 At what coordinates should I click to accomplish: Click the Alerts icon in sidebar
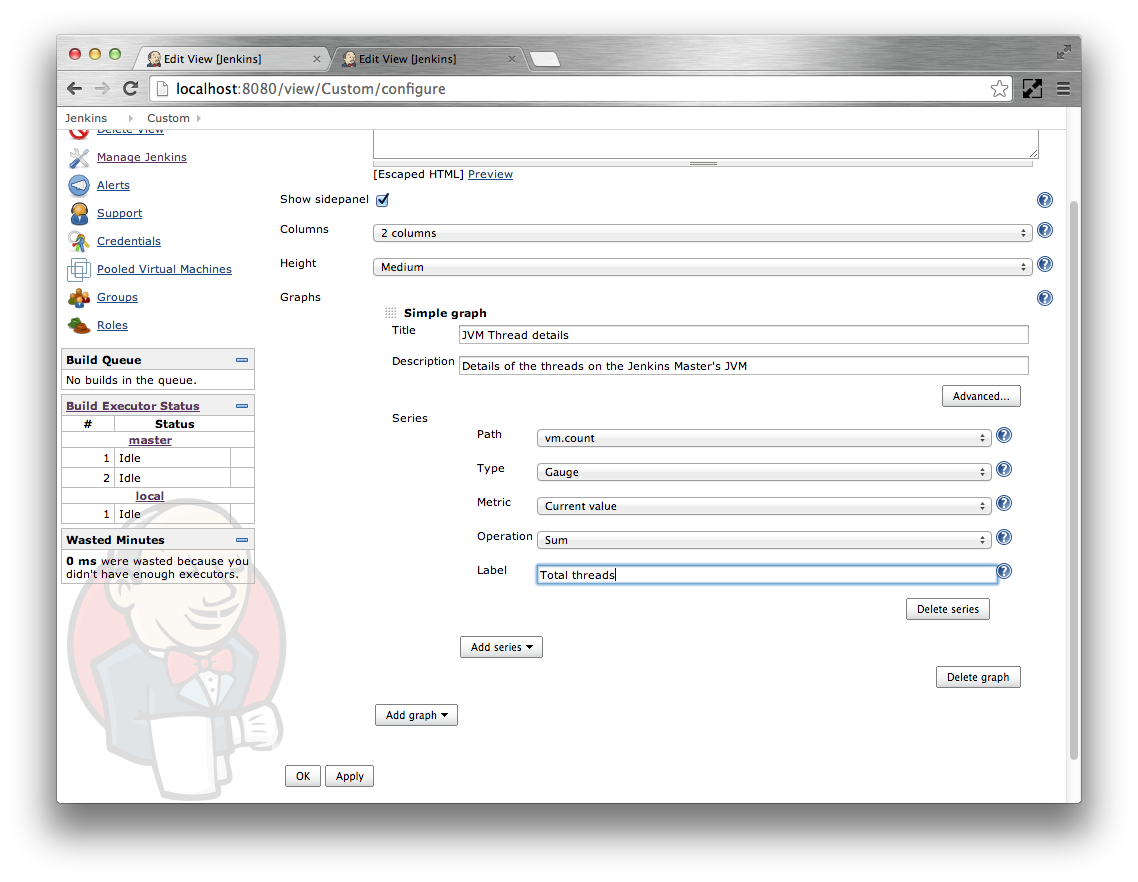point(78,186)
